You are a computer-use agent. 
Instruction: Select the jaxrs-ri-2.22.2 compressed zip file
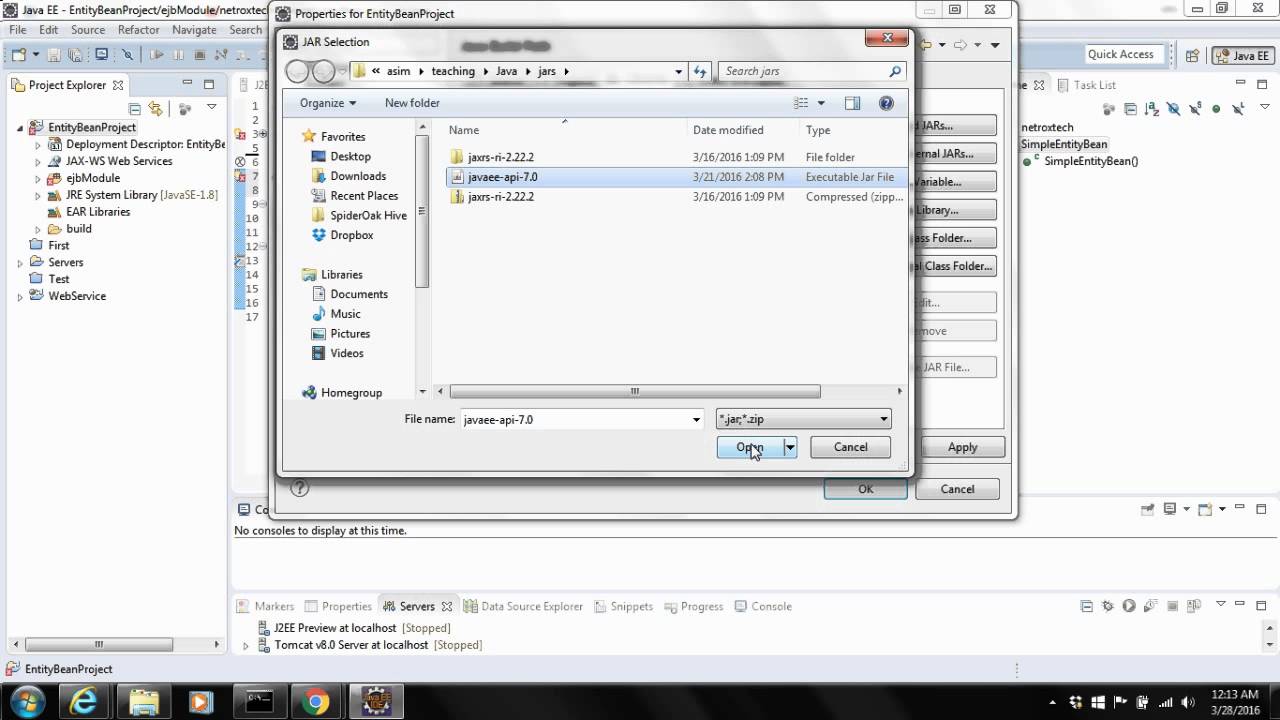[x=500, y=197]
